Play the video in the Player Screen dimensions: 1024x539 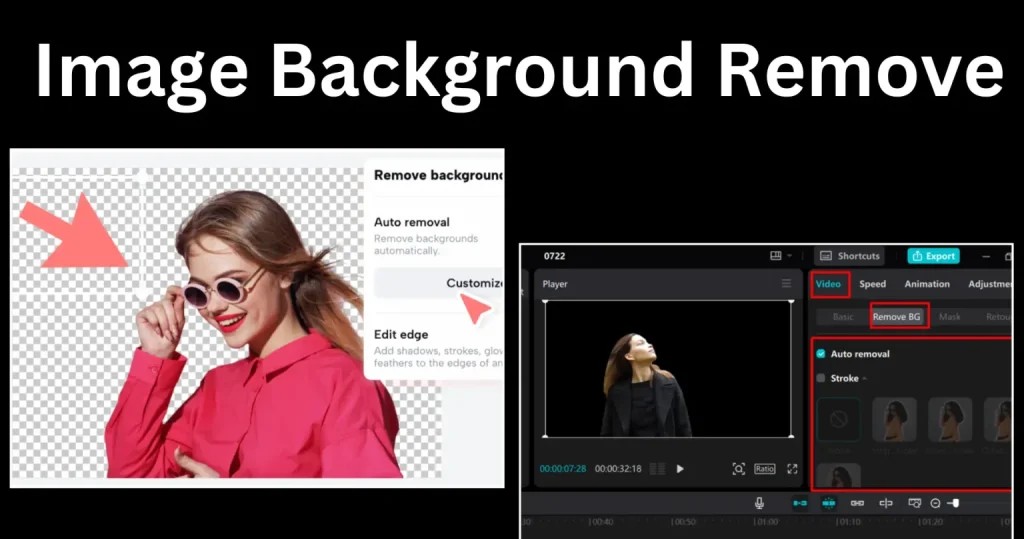[680, 468]
